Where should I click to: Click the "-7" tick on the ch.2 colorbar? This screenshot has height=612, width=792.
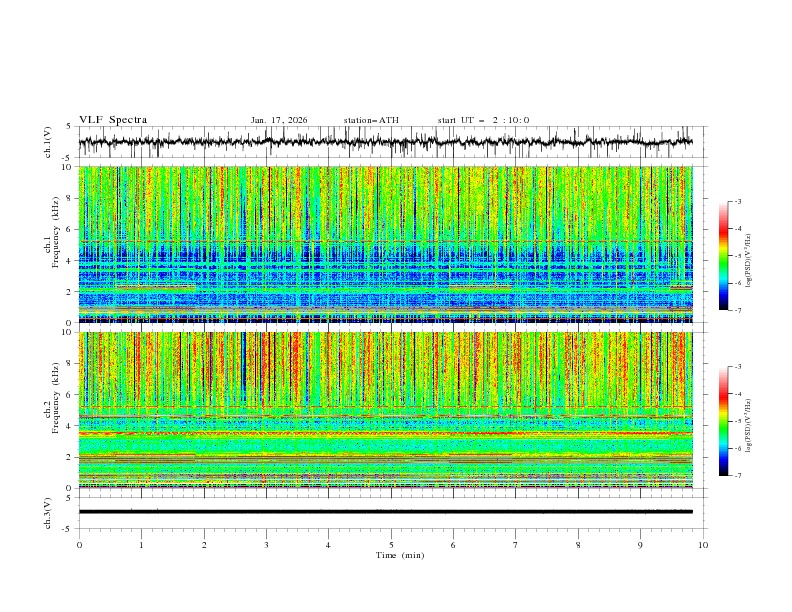(x=737, y=475)
